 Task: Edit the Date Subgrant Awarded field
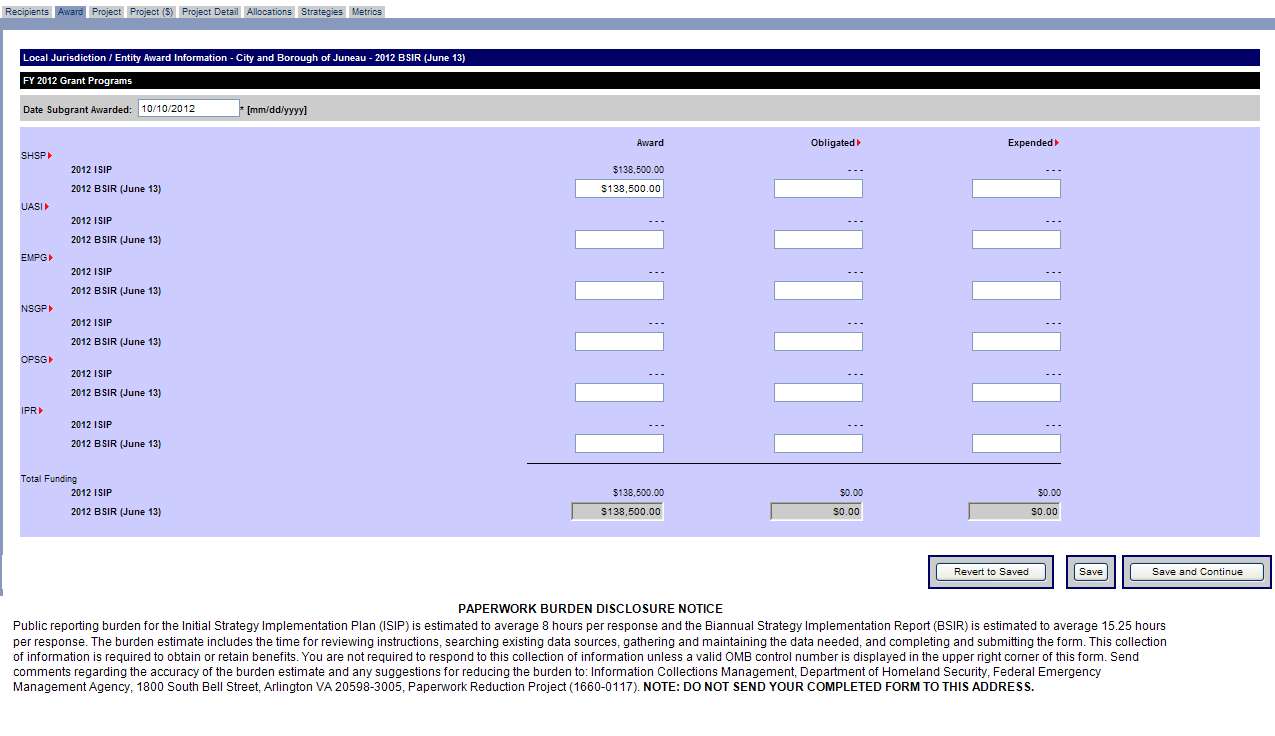click(x=188, y=109)
